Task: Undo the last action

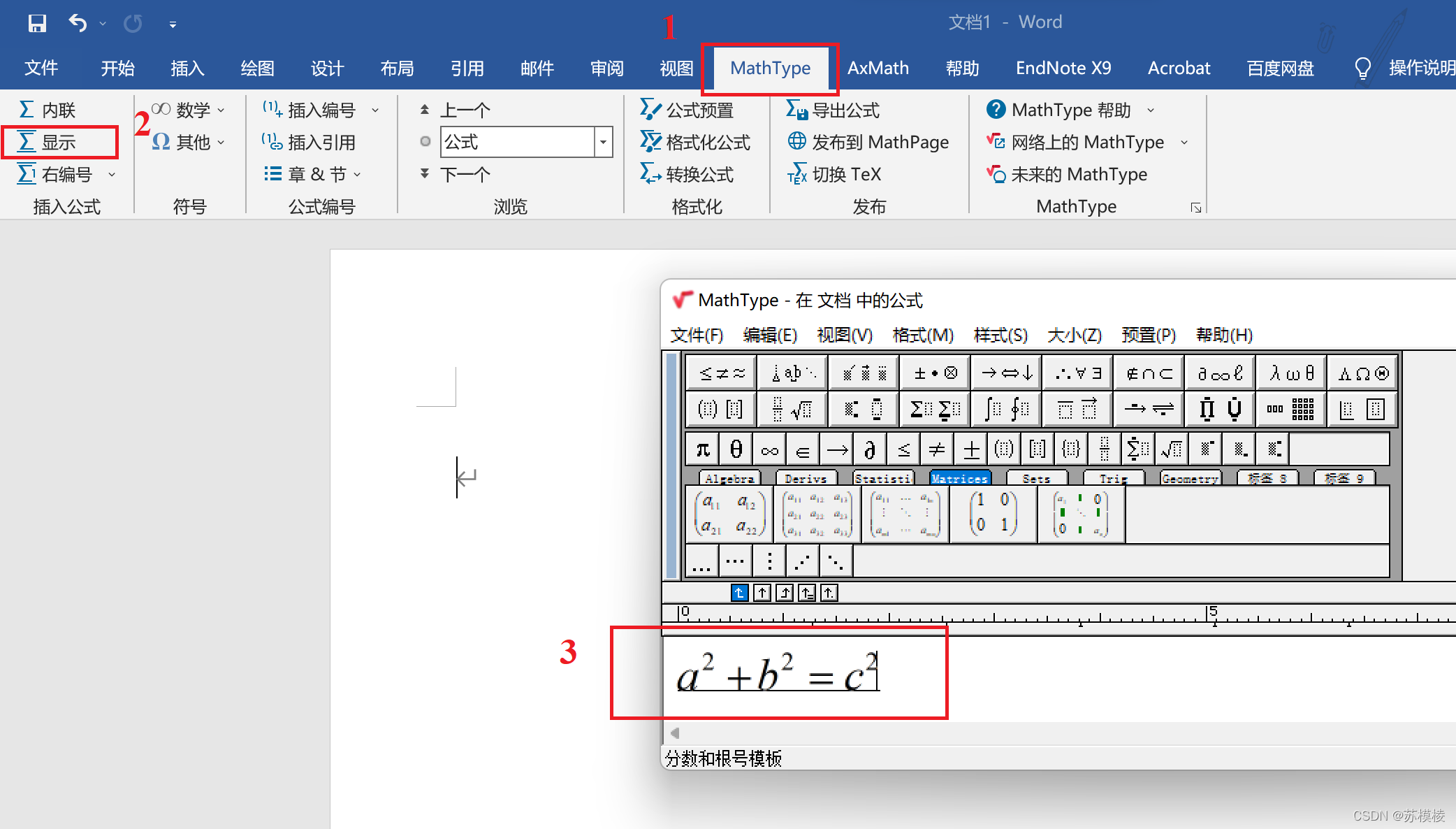Action: (78, 23)
